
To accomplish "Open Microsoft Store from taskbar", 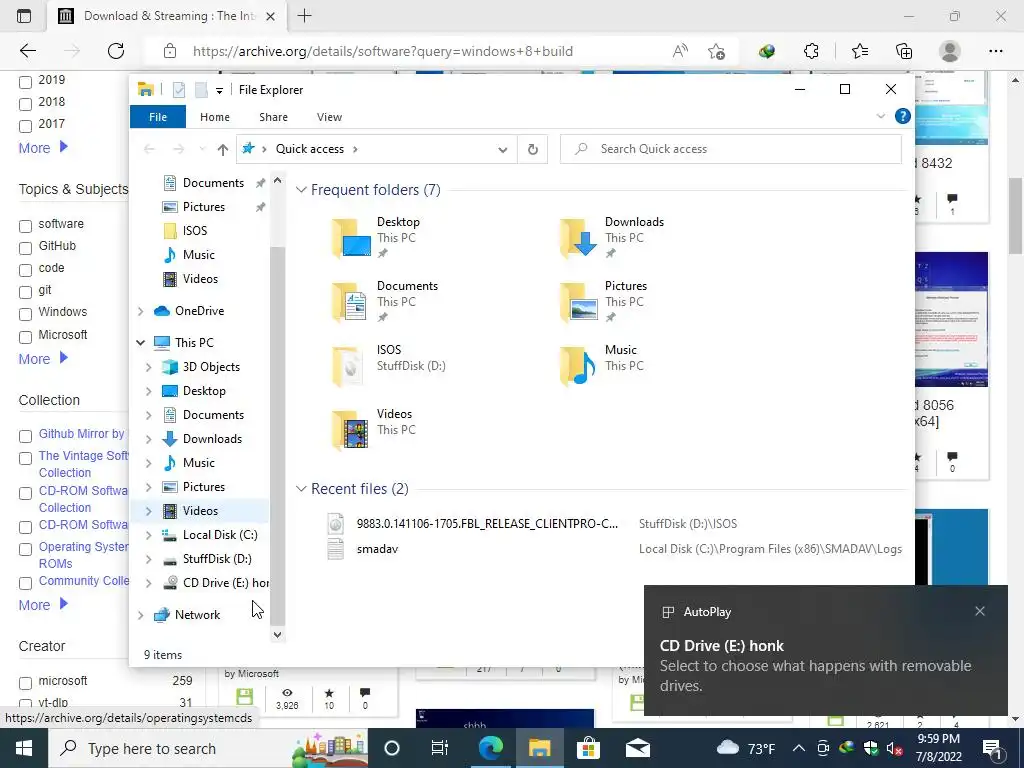I will click(x=588, y=748).
